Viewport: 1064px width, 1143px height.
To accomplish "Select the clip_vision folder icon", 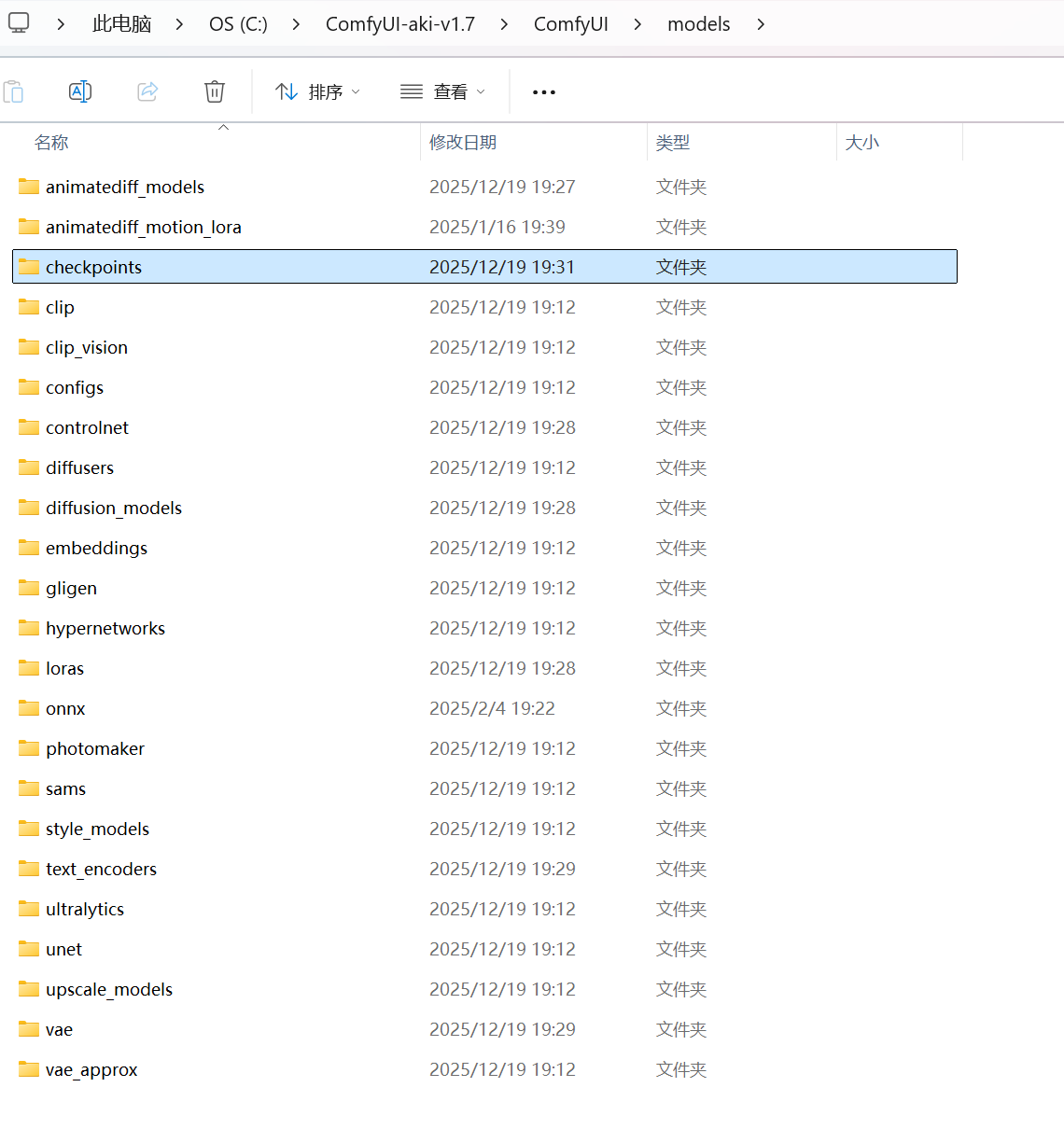I will pyautogui.click(x=29, y=347).
